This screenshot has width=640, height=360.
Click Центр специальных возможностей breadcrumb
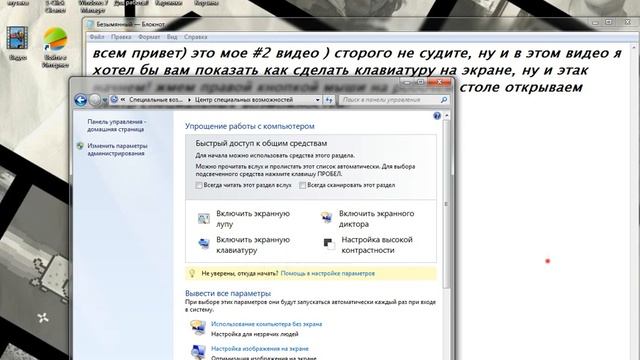(244, 100)
